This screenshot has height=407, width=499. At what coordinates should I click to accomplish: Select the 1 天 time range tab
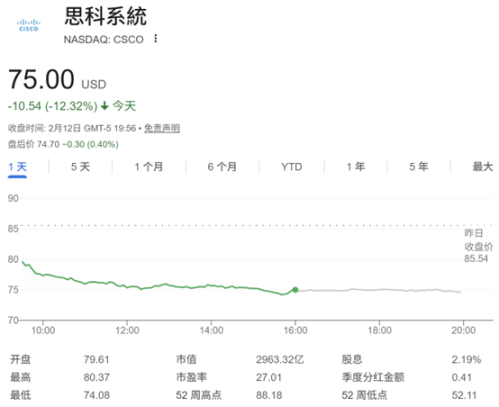click(17, 167)
